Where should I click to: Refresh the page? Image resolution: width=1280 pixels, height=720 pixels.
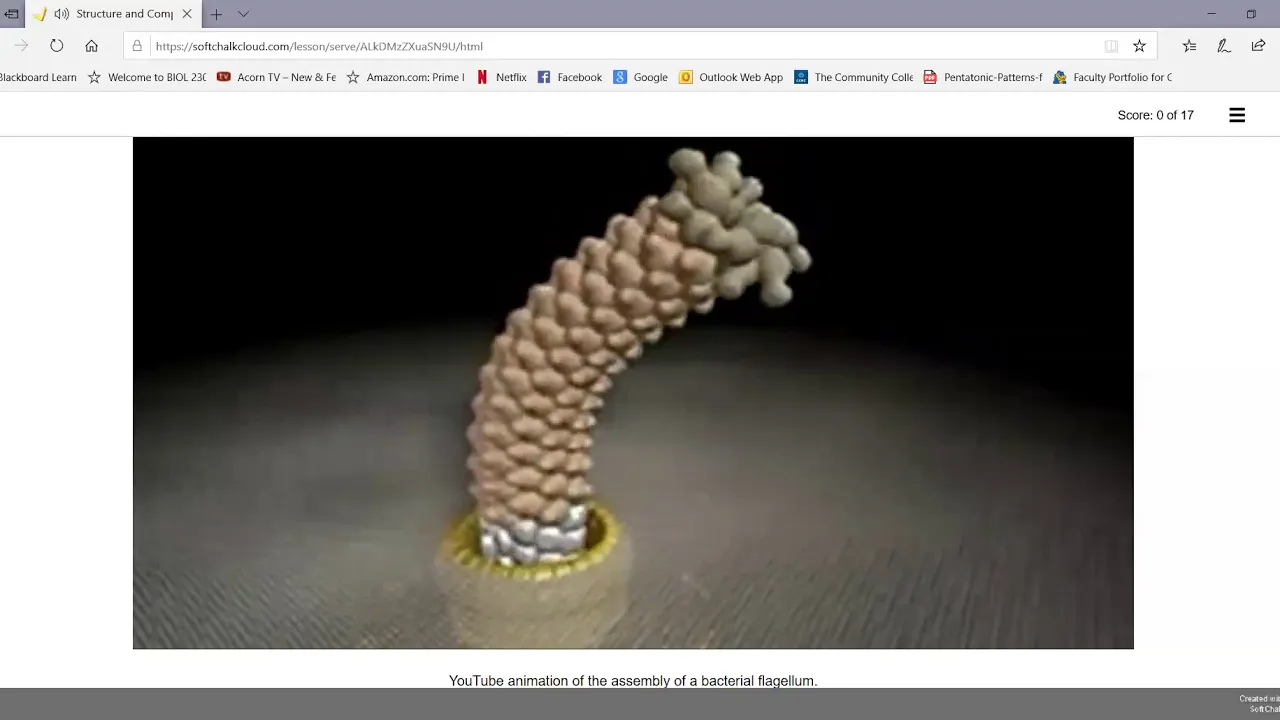click(x=57, y=46)
